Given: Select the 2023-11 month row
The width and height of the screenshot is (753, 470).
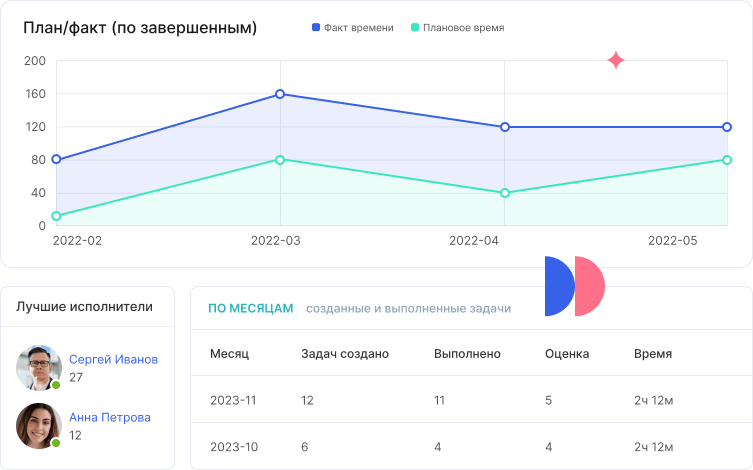Looking at the screenshot, I should pyautogui.click(x=233, y=400).
